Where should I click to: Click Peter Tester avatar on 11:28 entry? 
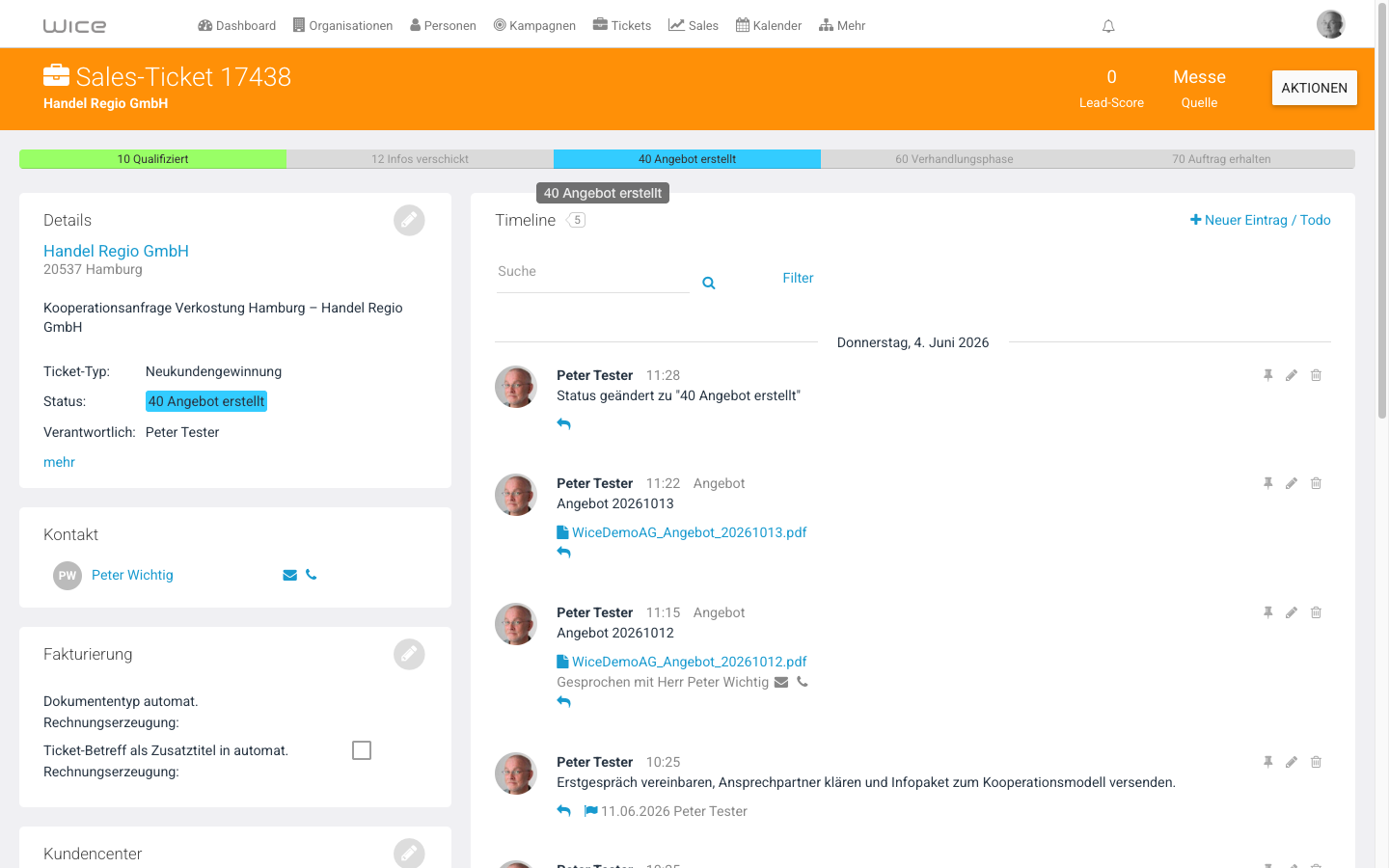[x=516, y=387]
